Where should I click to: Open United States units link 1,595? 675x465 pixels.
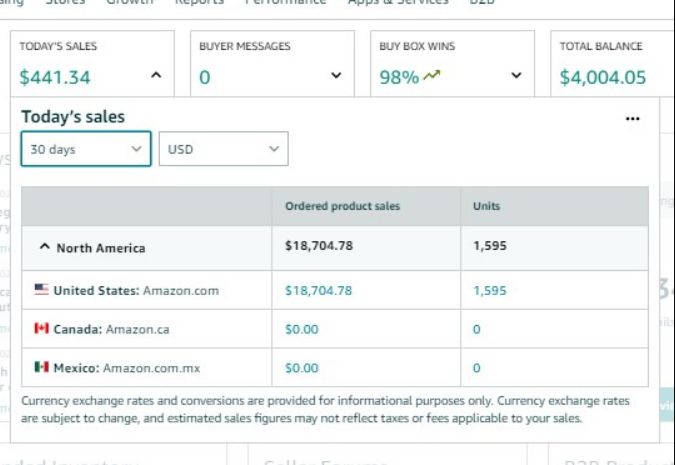coord(490,291)
